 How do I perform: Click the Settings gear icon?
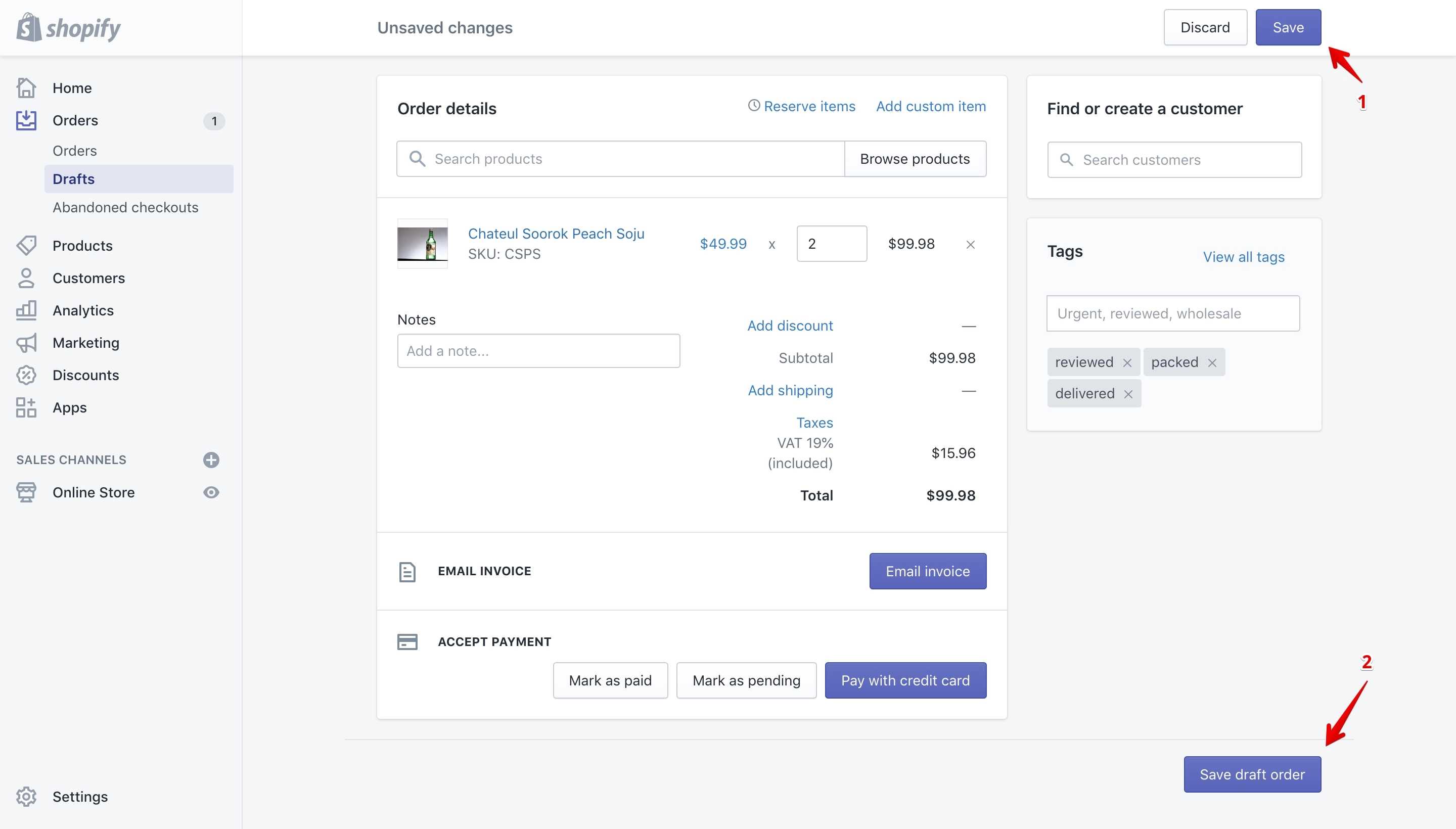click(x=26, y=797)
